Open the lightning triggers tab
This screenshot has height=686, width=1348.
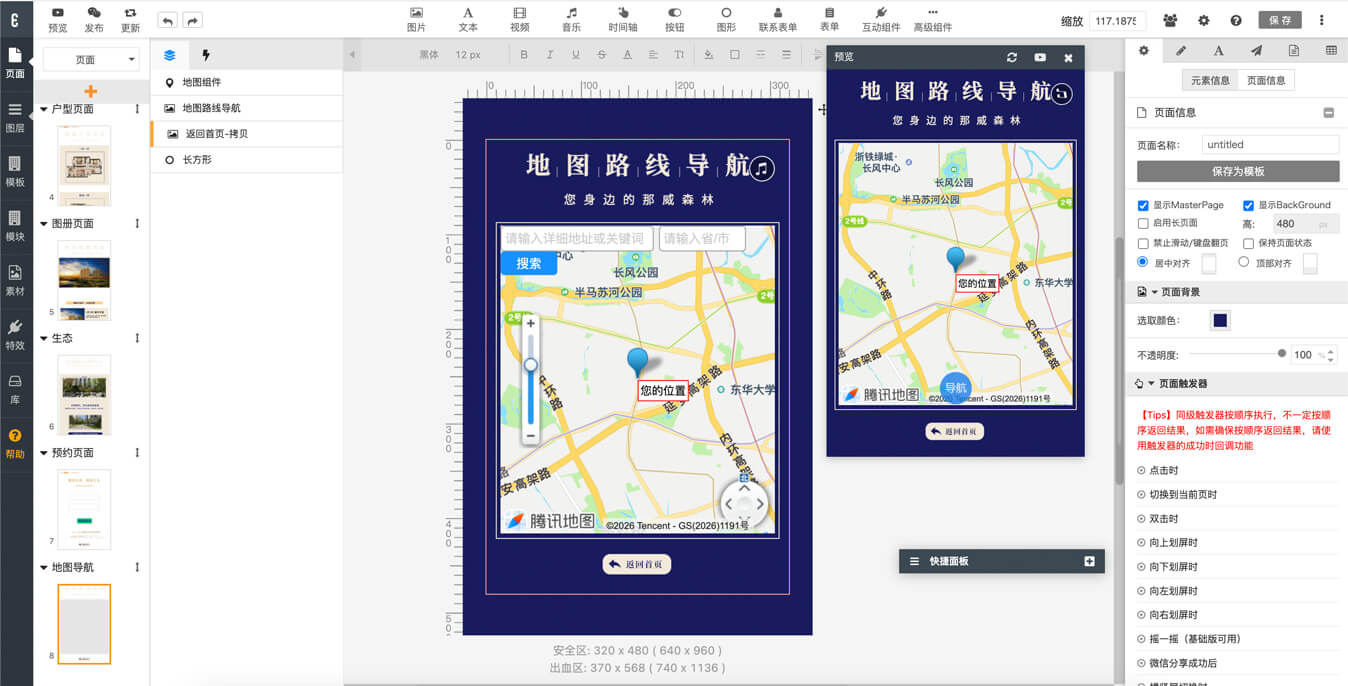point(206,55)
